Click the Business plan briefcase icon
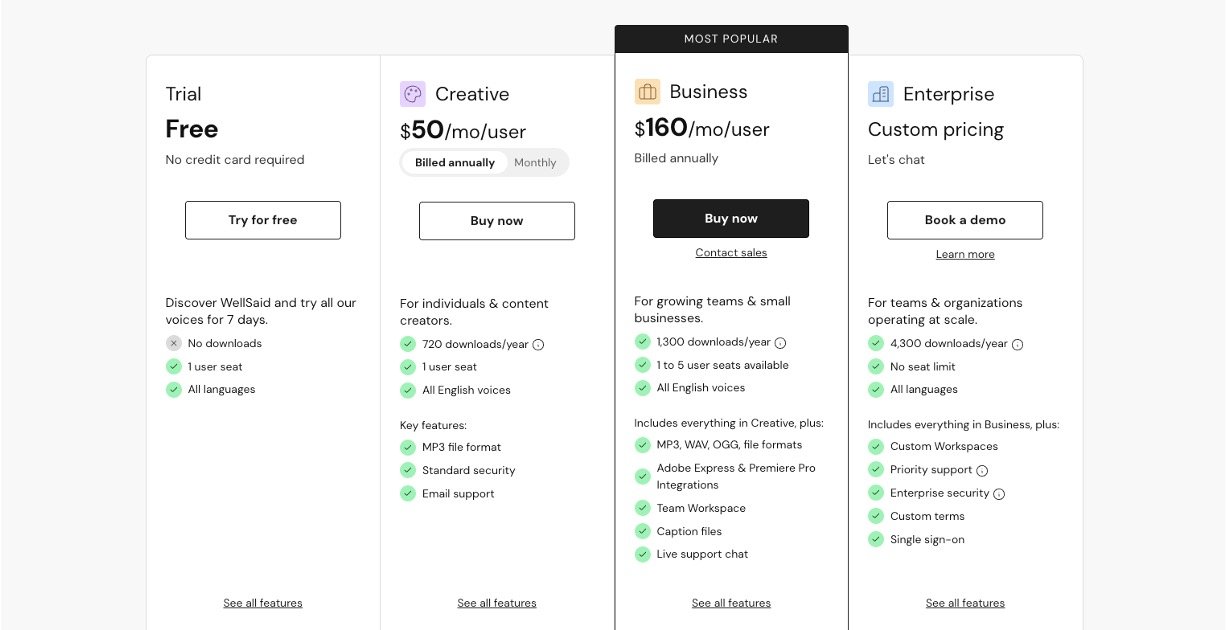The image size is (1226, 630). tap(647, 92)
